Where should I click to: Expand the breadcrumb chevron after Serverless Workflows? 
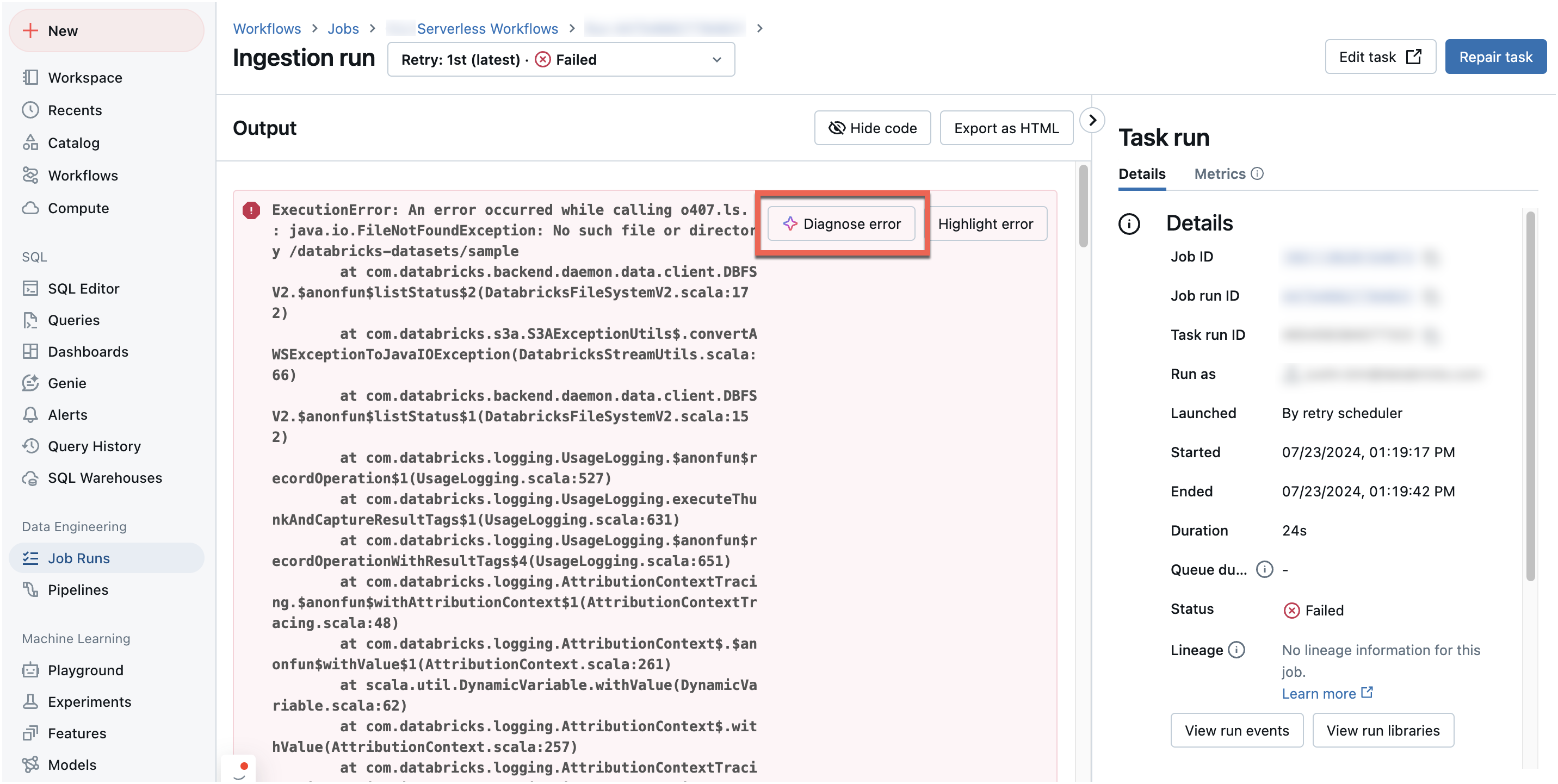572,27
